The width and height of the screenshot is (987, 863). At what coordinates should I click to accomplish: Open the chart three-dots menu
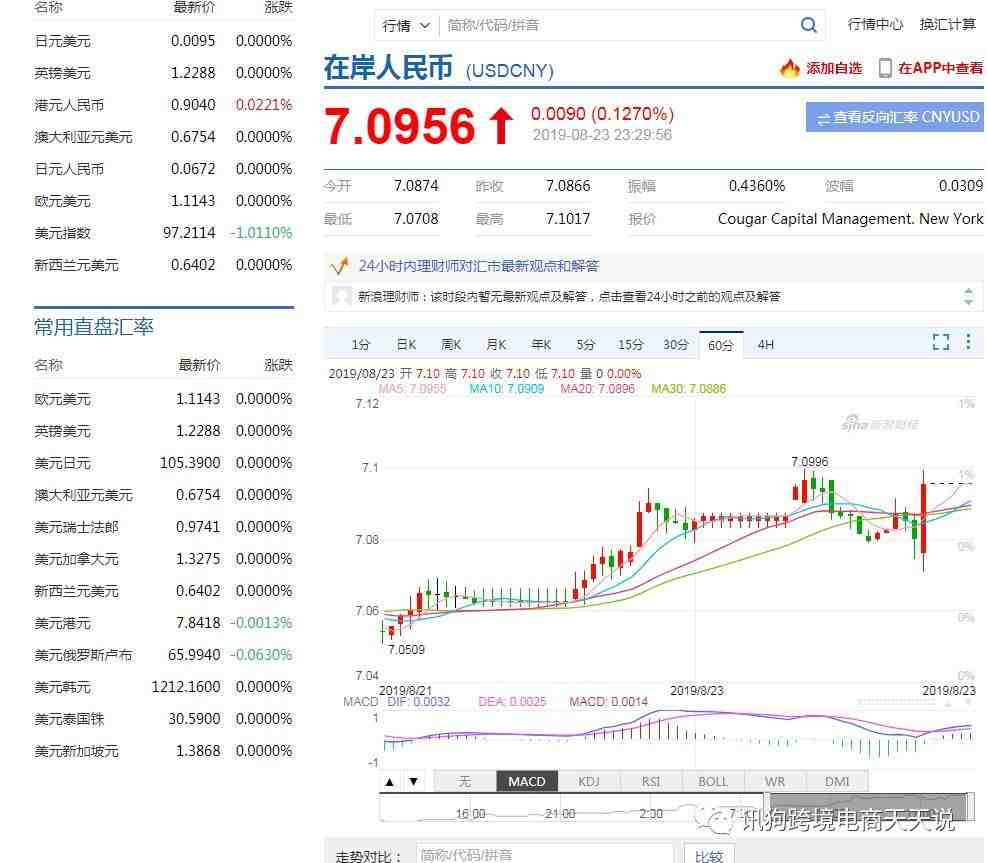(x=968, y=342)
